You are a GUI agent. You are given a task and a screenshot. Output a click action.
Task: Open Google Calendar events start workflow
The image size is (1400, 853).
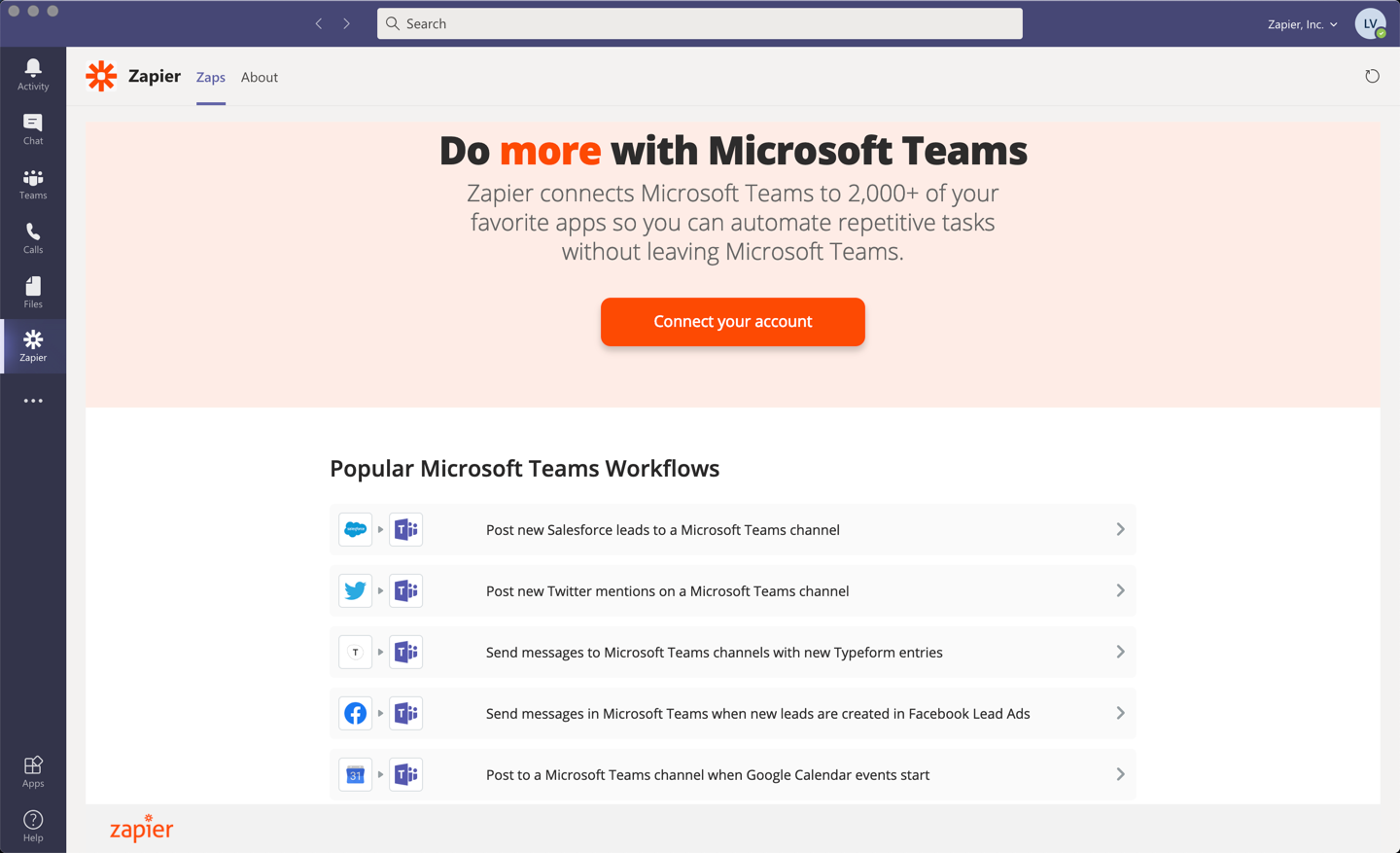tap(733, 775)
